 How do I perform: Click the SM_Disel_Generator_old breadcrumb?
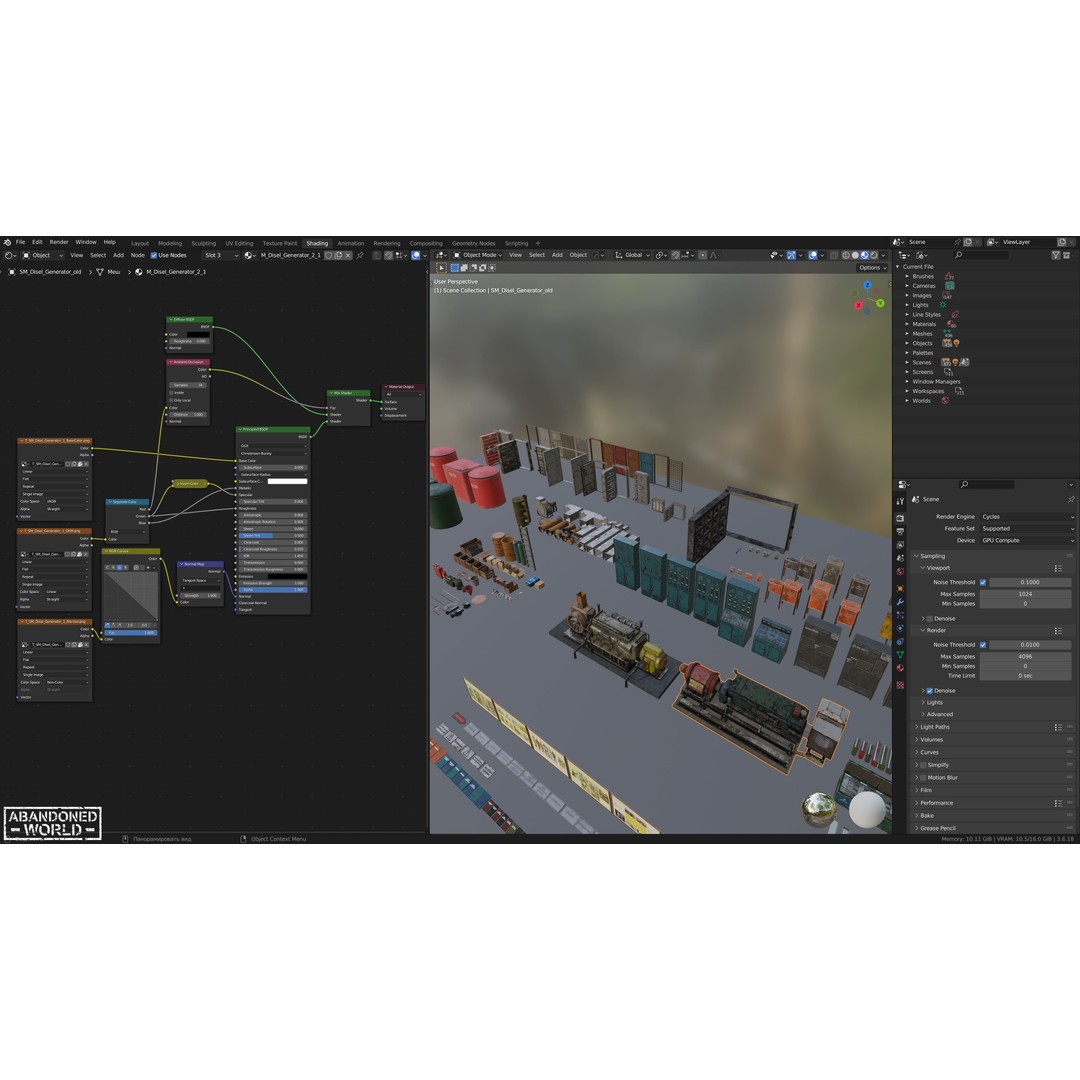pyautogui.click(x=50, y=272)
